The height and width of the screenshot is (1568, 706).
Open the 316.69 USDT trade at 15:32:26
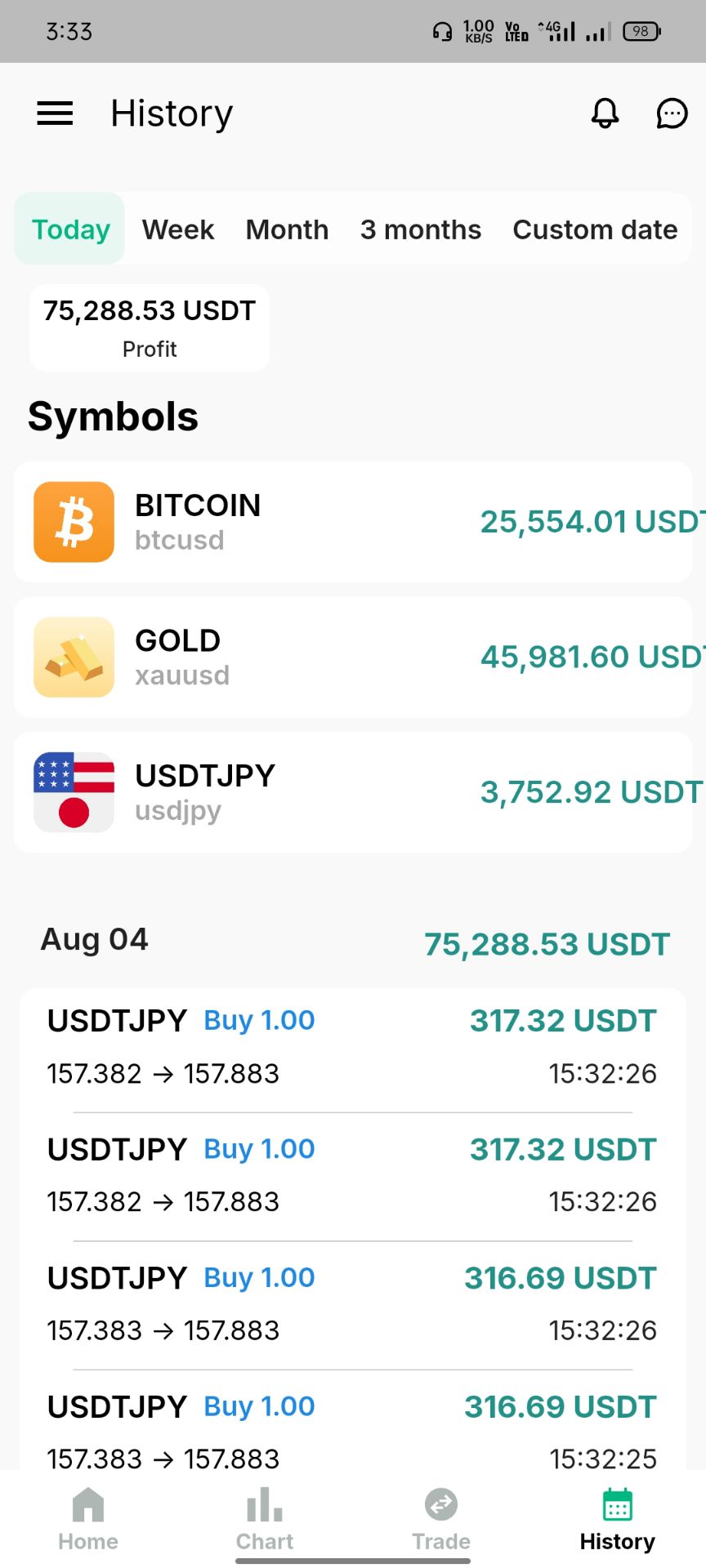(352, 1304)
